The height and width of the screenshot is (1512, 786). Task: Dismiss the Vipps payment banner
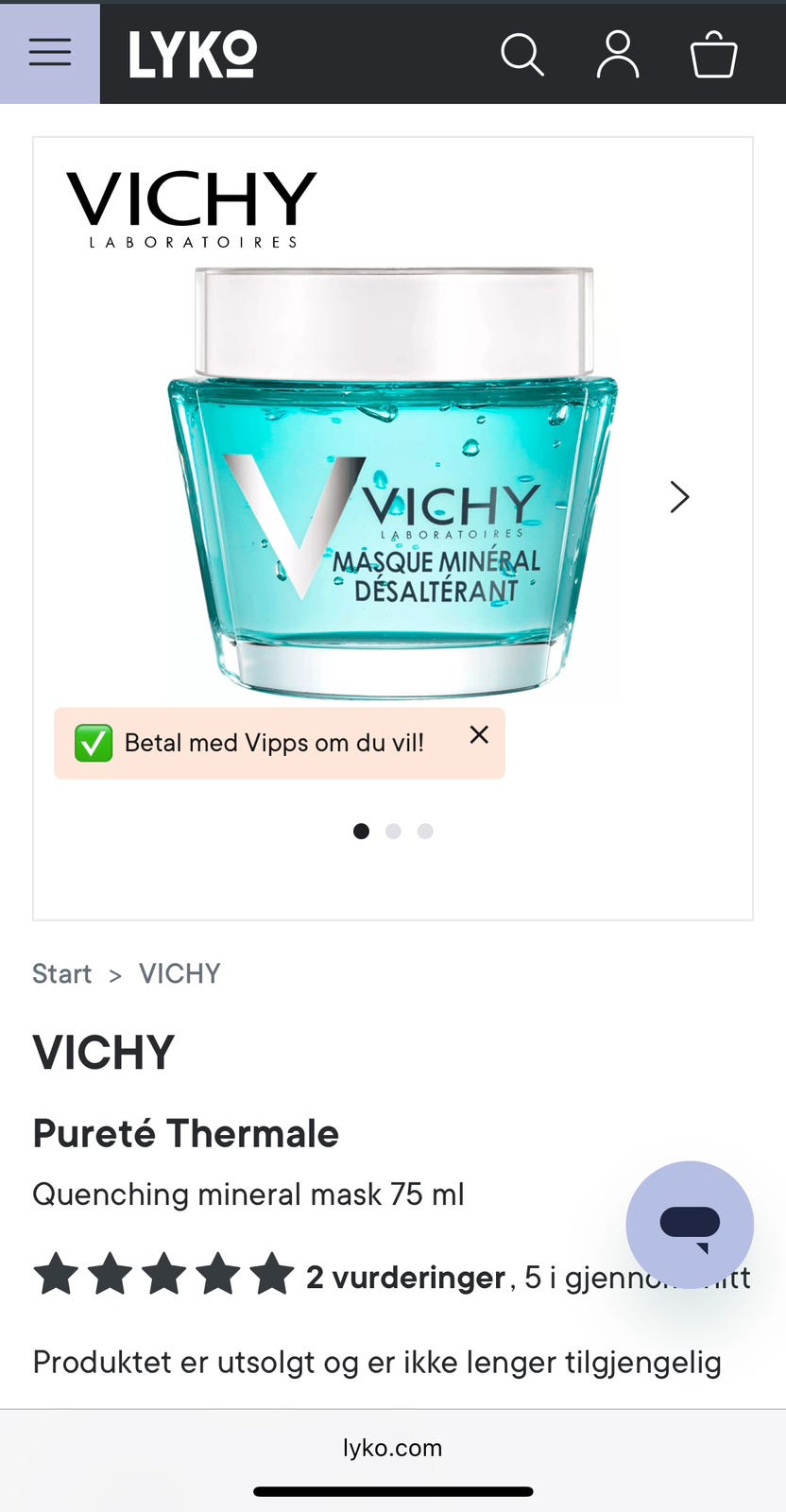click(479, 734)
